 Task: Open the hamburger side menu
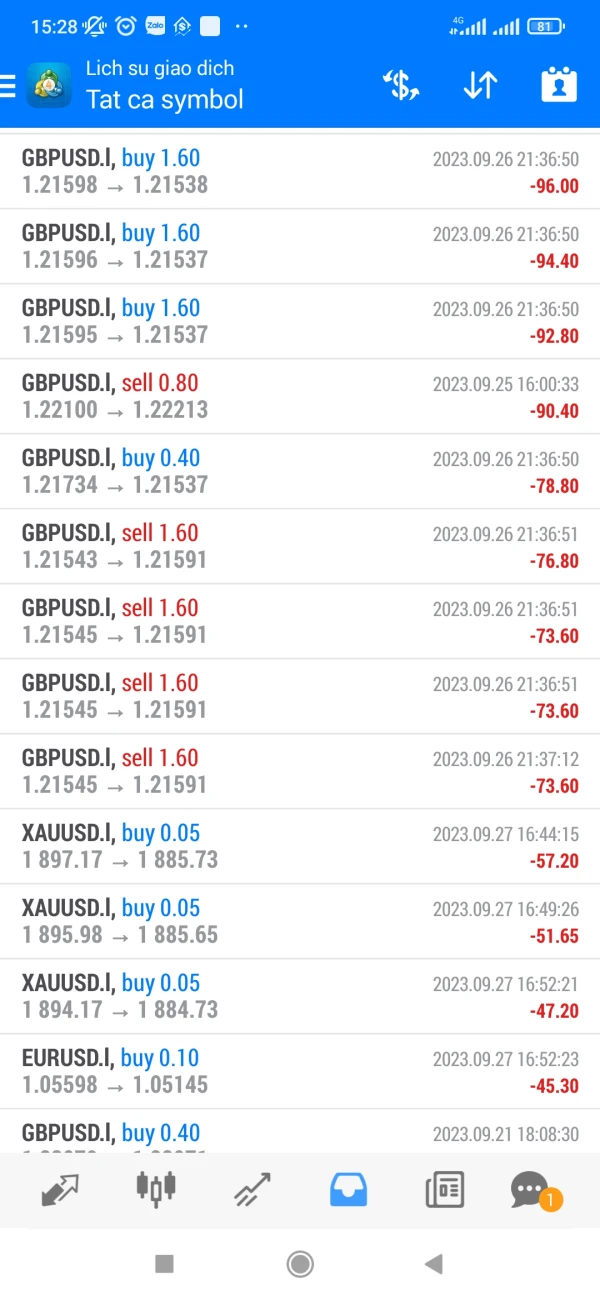[9, 86]
